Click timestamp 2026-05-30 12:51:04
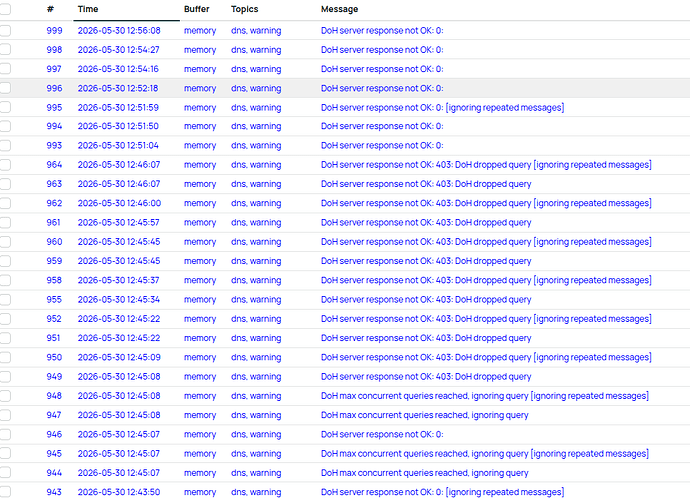Viewport: 690px width, 498px height. tap(118, 146)
